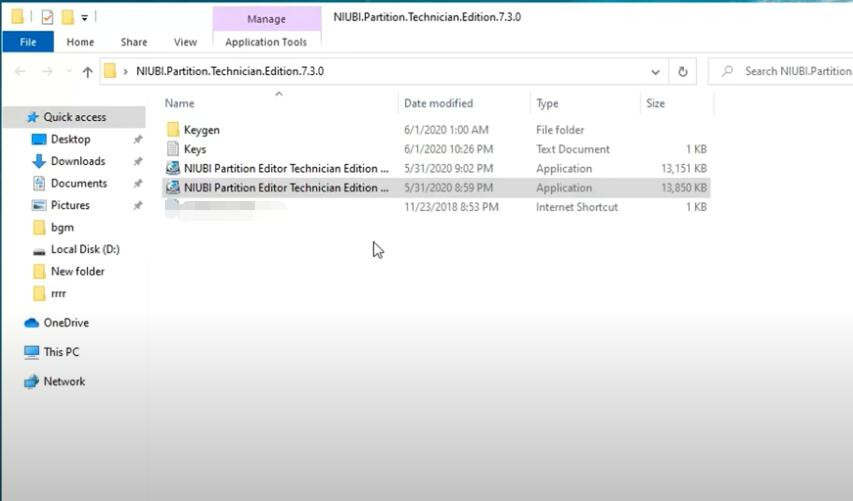Click the Search NIUBI.Partition box
Viewport: 853px width, 501px height.
click(x=783, y=71)
